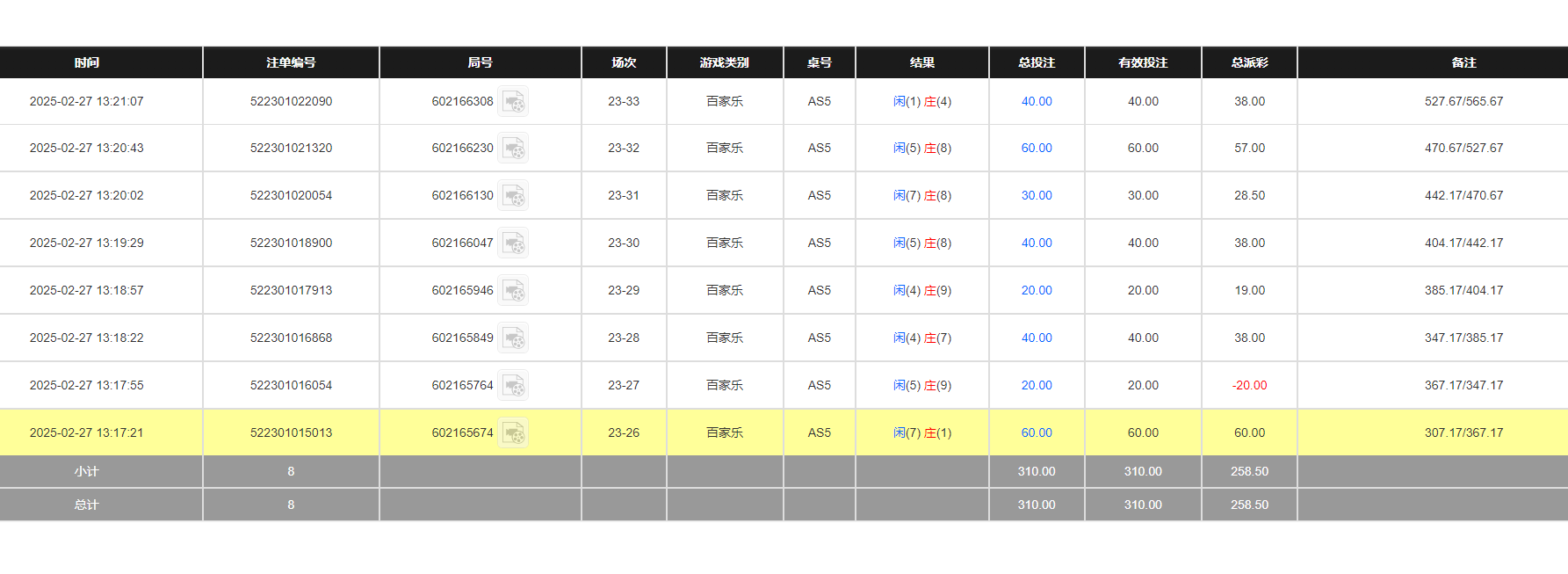Click the video icon next to 602166130
1568x574 pixels.
[x=514, y=196]
